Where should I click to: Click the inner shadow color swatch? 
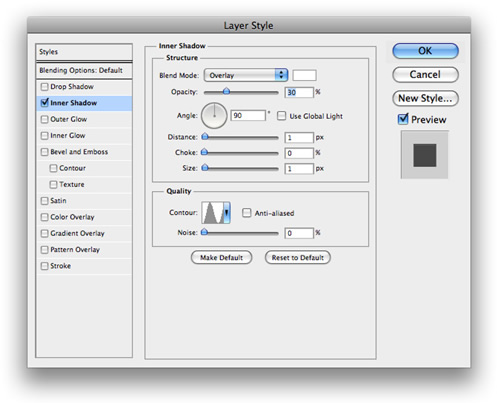304,75
